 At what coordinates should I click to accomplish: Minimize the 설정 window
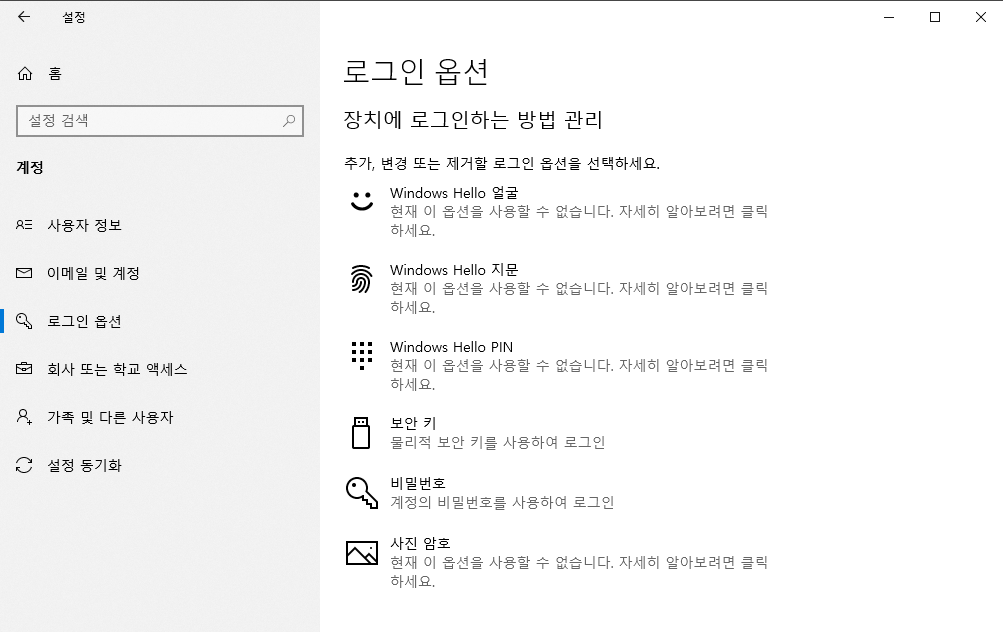coord(888,17)
